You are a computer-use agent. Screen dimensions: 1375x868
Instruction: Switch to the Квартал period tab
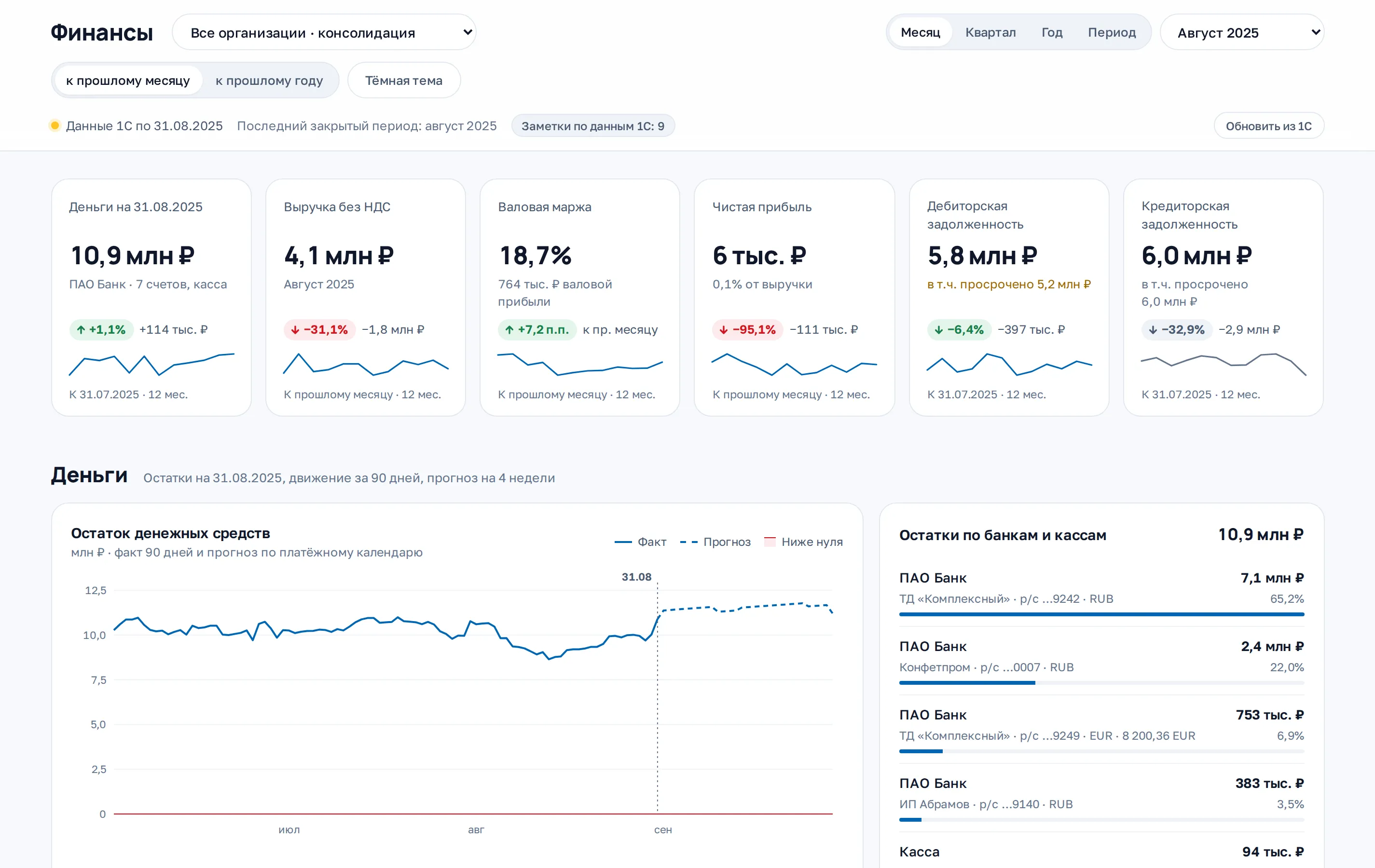990,32
